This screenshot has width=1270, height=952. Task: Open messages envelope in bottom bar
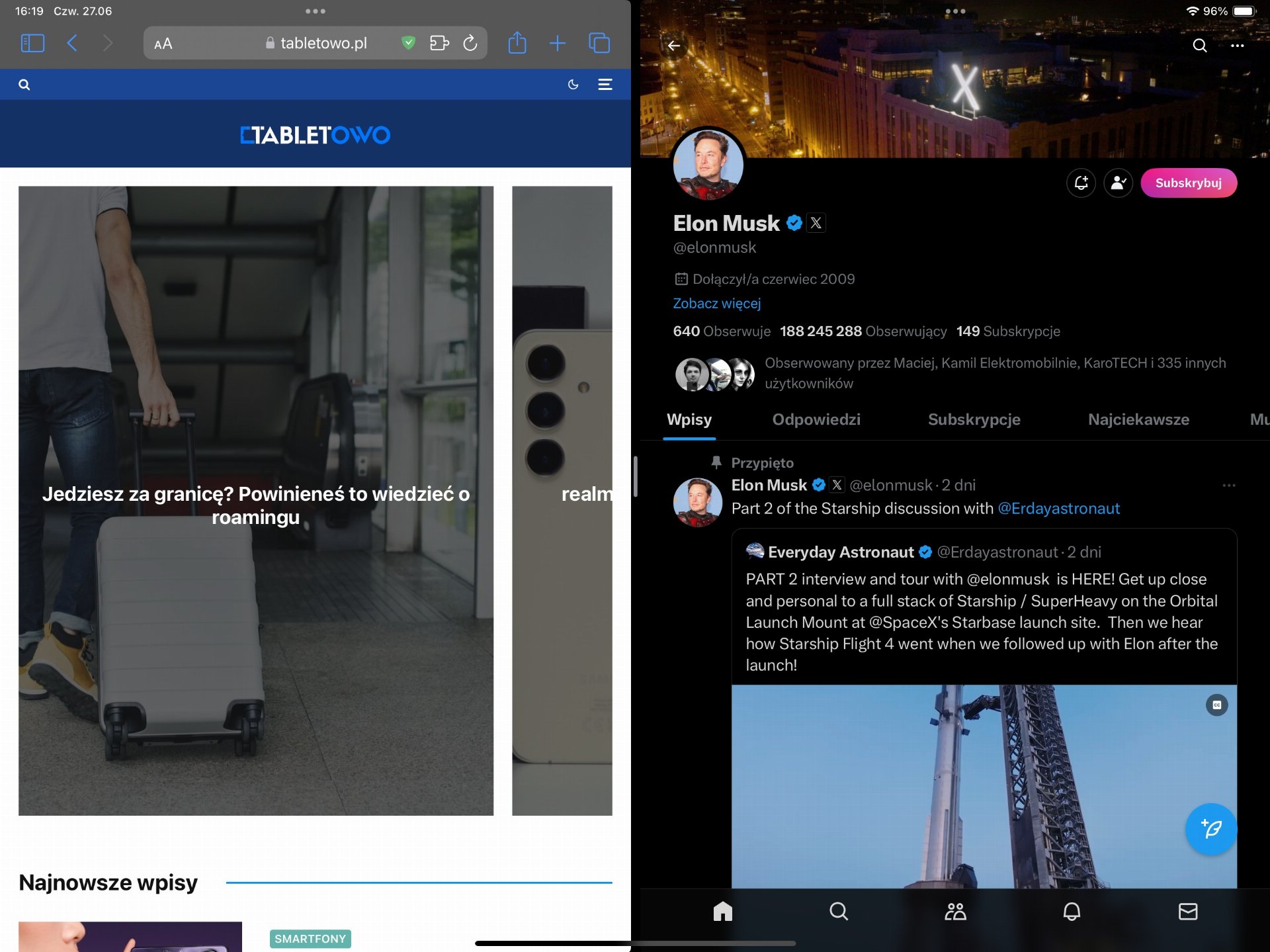[x=1188, y=912]
